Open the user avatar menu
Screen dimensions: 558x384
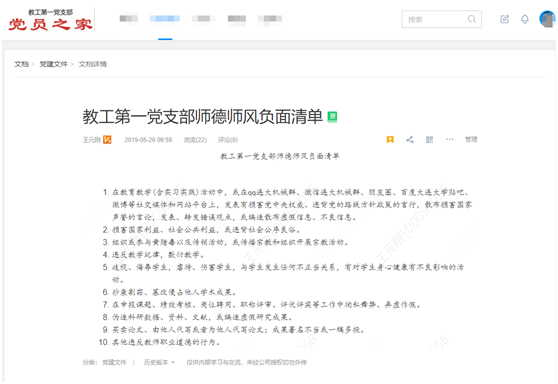coord(547,19)
